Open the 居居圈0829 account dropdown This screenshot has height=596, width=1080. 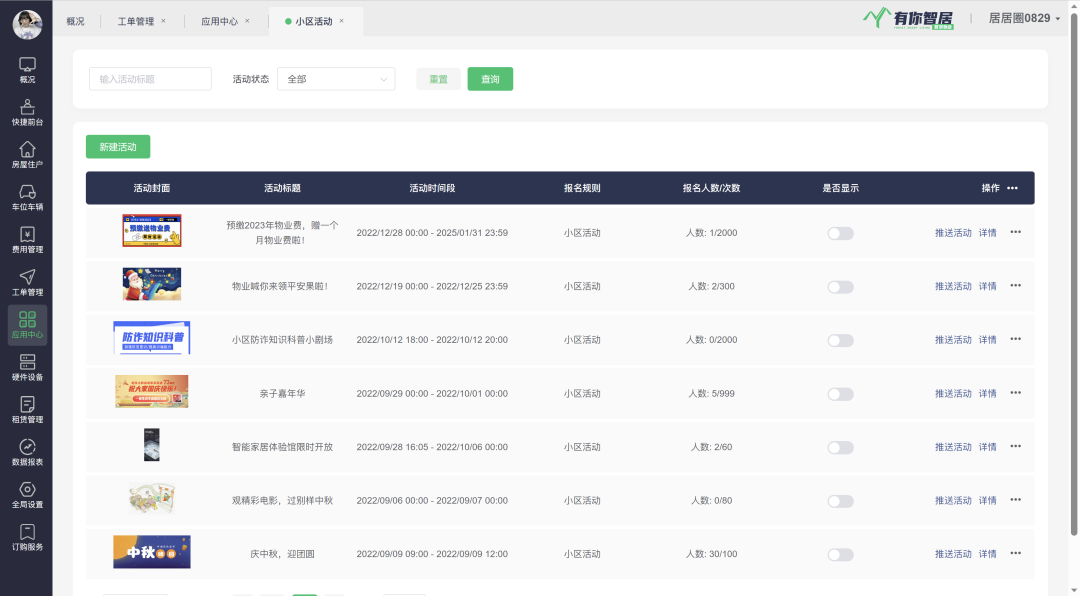coord(1024,18)
